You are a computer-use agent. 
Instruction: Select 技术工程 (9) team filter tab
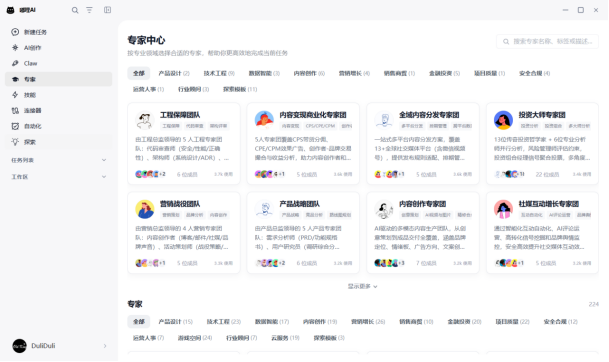click(219, 73)
